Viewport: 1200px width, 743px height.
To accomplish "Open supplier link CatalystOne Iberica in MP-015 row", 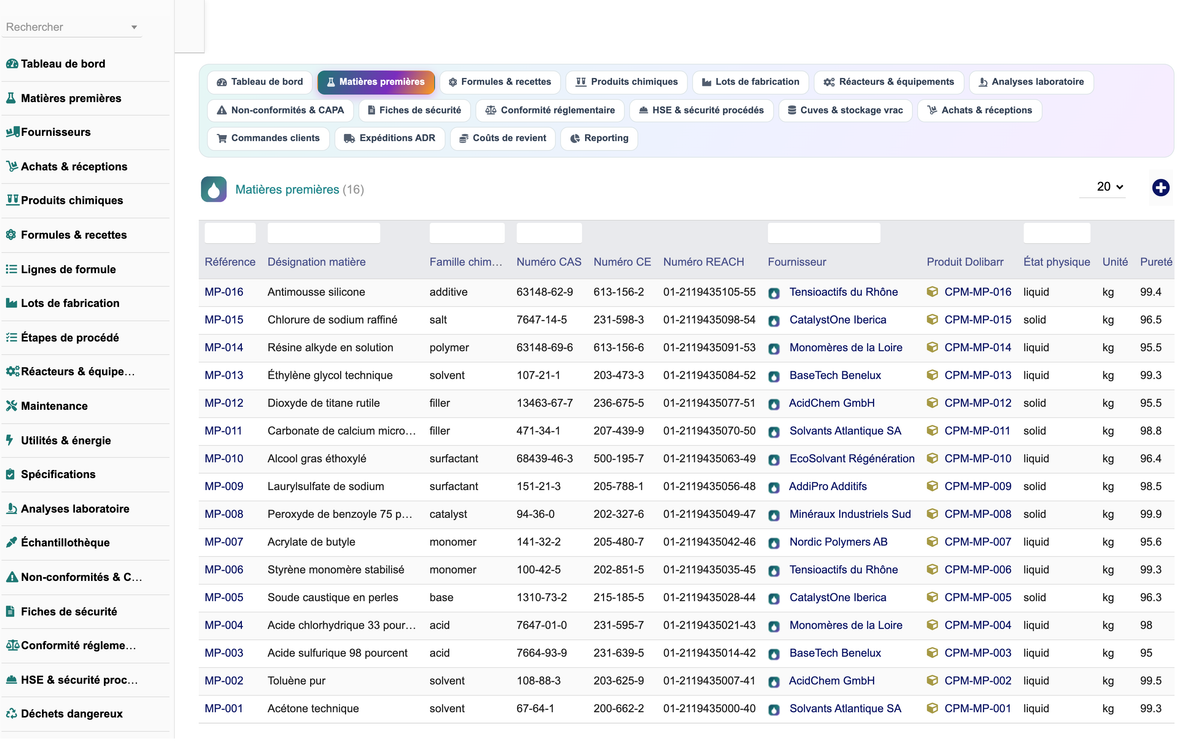I will pyautogui.click(x=838, y=320).
